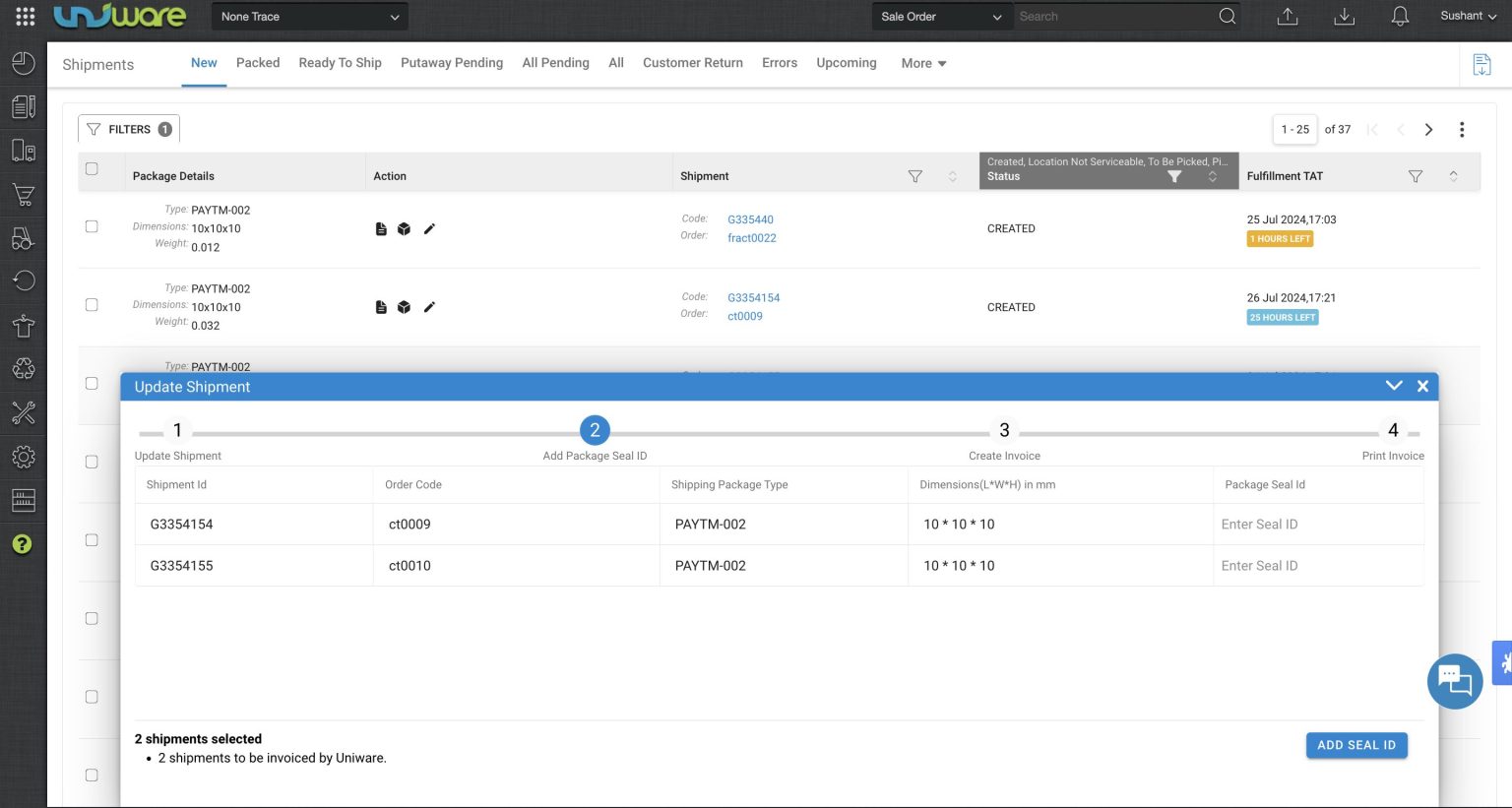Switch to the Errors tab
The width and height of the screenshot is (1512, 808).
click(x=780, y=63)
